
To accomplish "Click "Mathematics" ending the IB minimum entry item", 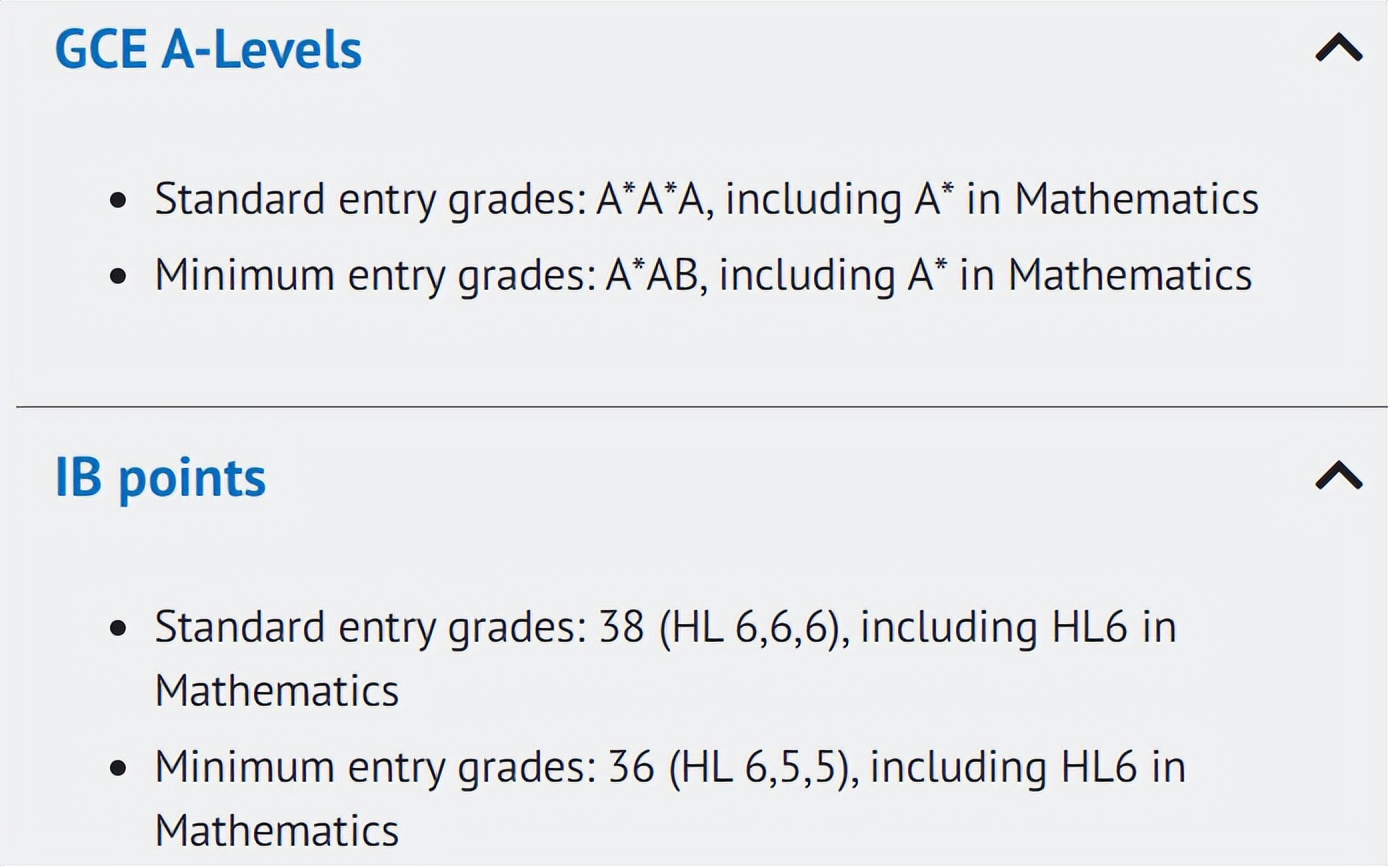I will [x=276, y=831].
